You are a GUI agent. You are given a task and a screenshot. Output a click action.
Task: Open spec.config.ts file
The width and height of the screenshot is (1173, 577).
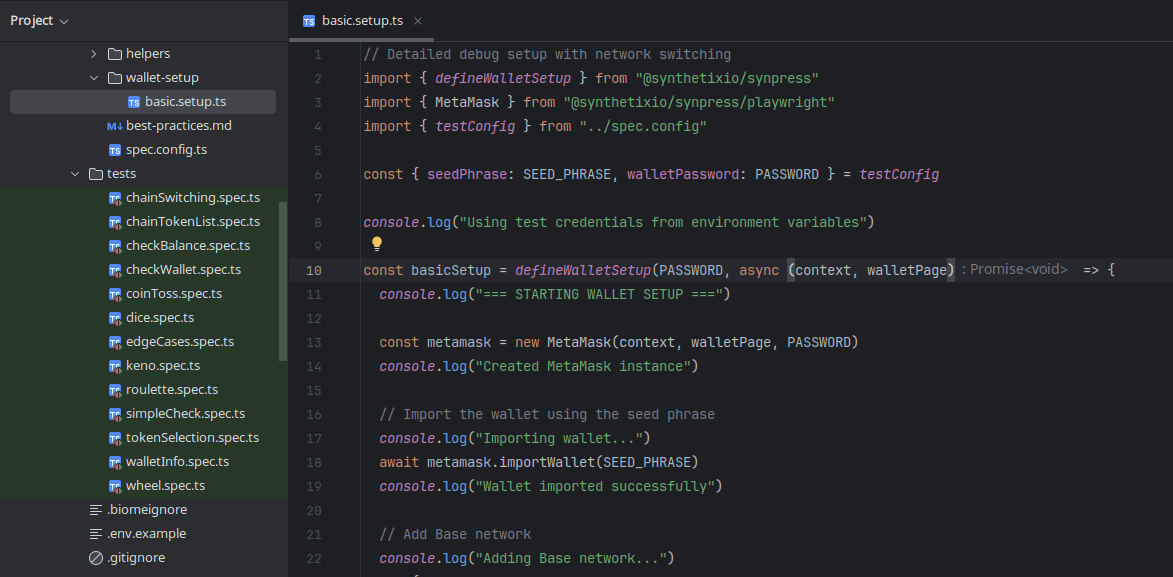166,150
